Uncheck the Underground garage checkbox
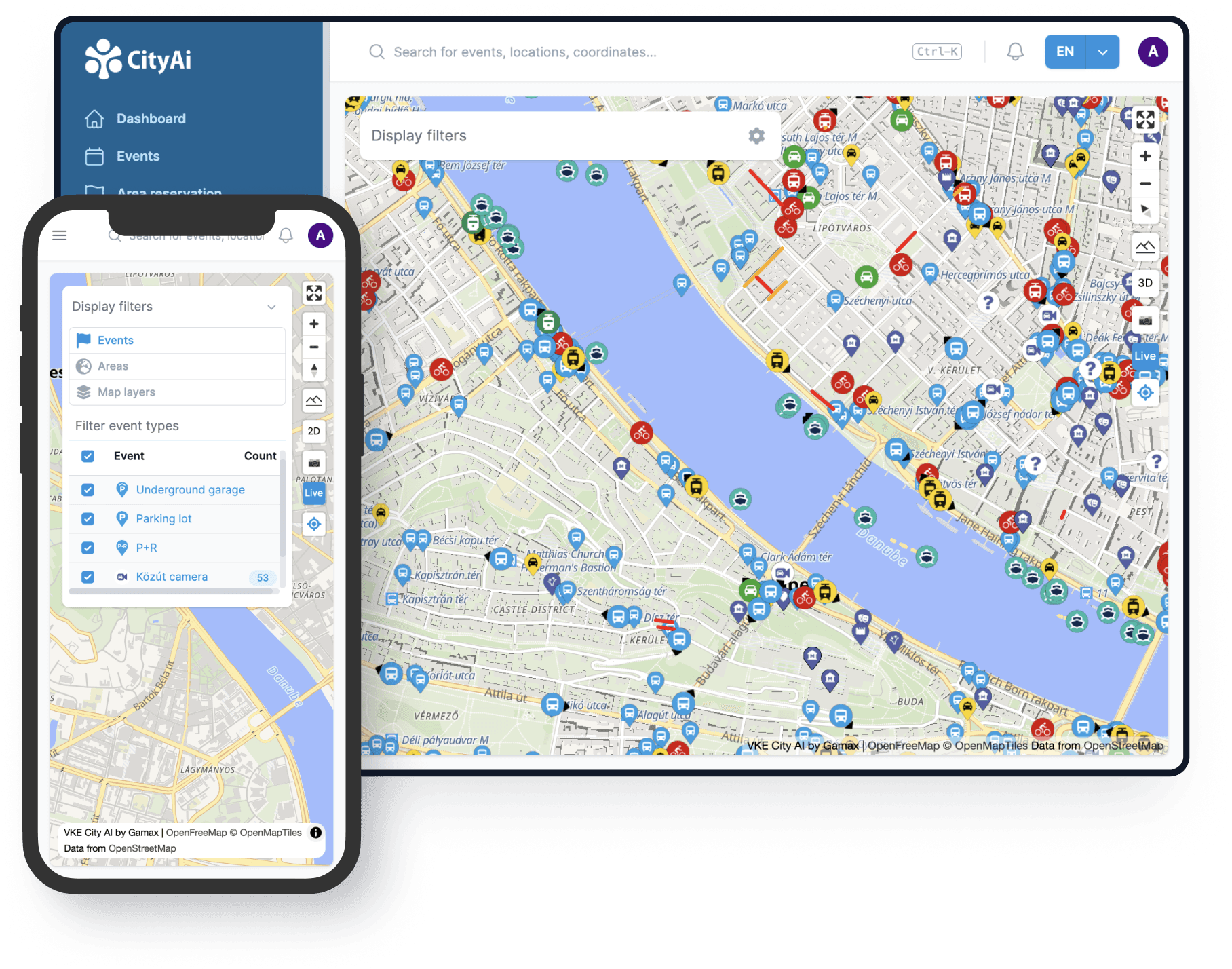 88,490
